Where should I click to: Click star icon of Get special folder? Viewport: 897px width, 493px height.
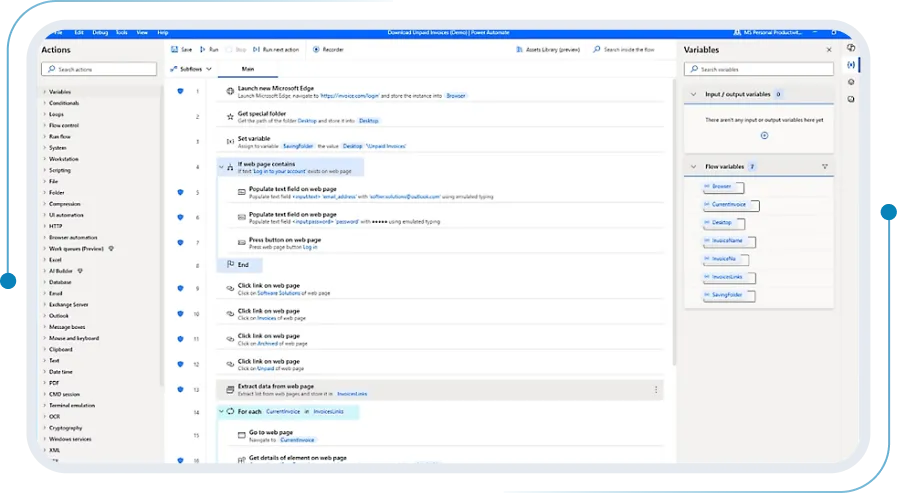(x=230, y=117)
